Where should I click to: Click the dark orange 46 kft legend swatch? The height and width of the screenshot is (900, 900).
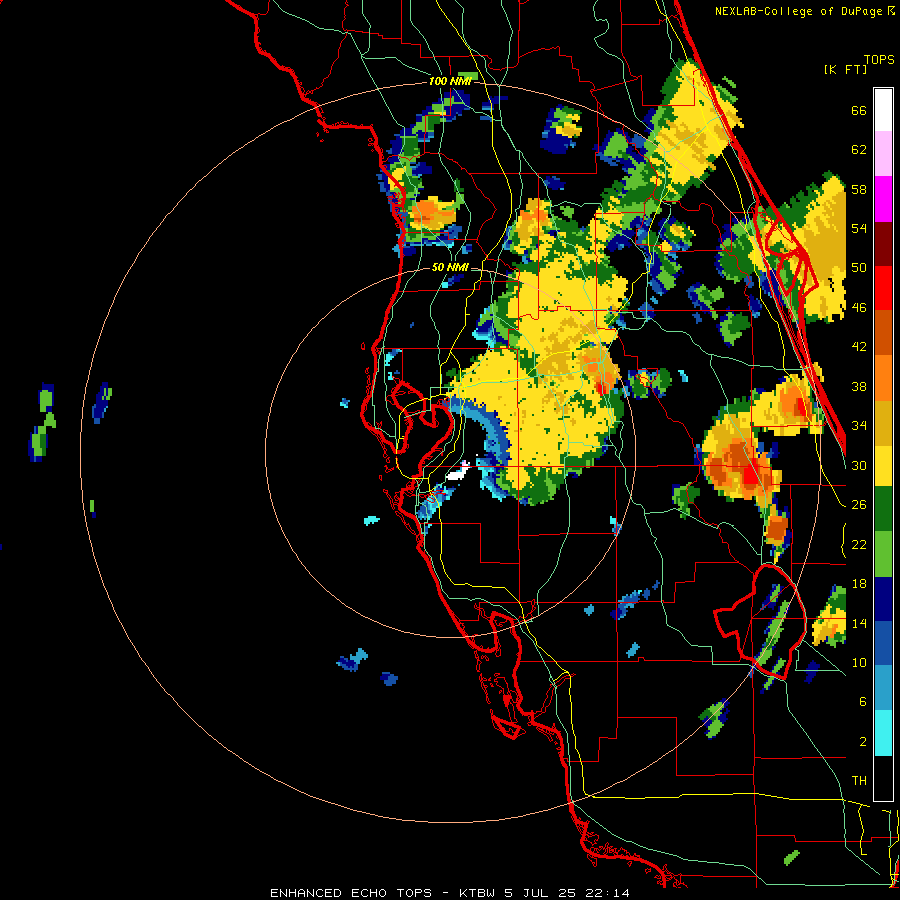click(x=883, y=332)
